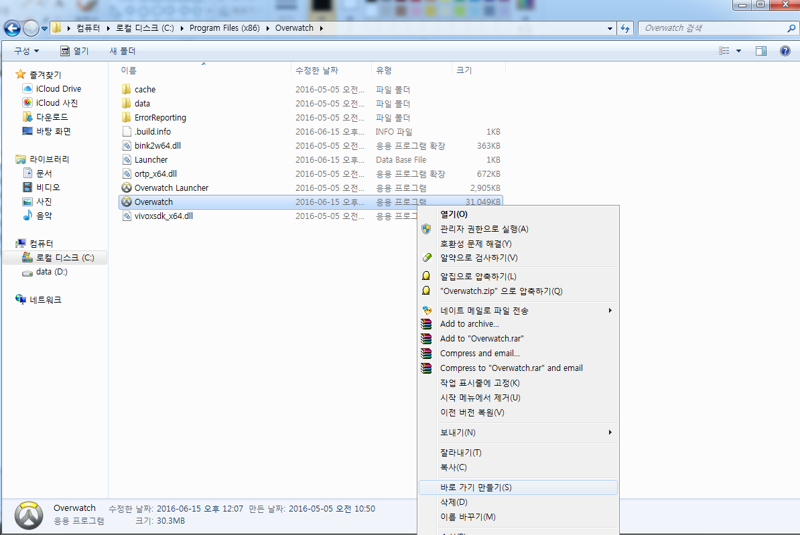Viewport: 800px width, 535px height.
Task: Click the change view icon
Action: (x=724, y=51)
